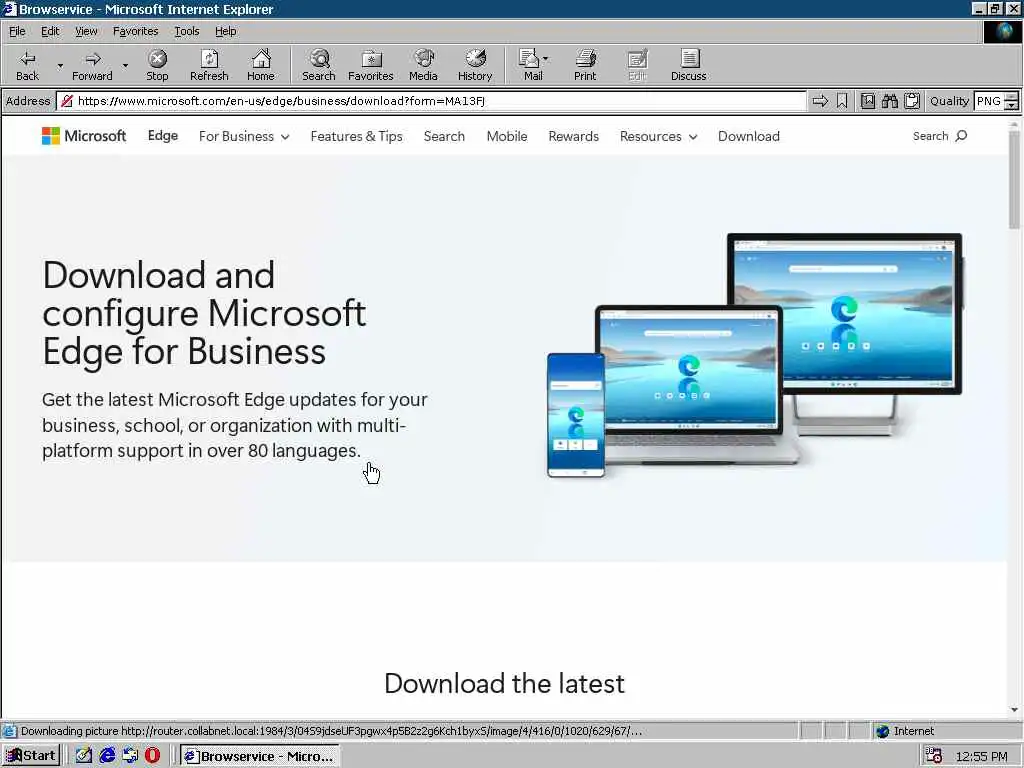Click the system tray scheduler icon
This screenshot has height=768, width=1024.
click(933, 756)
